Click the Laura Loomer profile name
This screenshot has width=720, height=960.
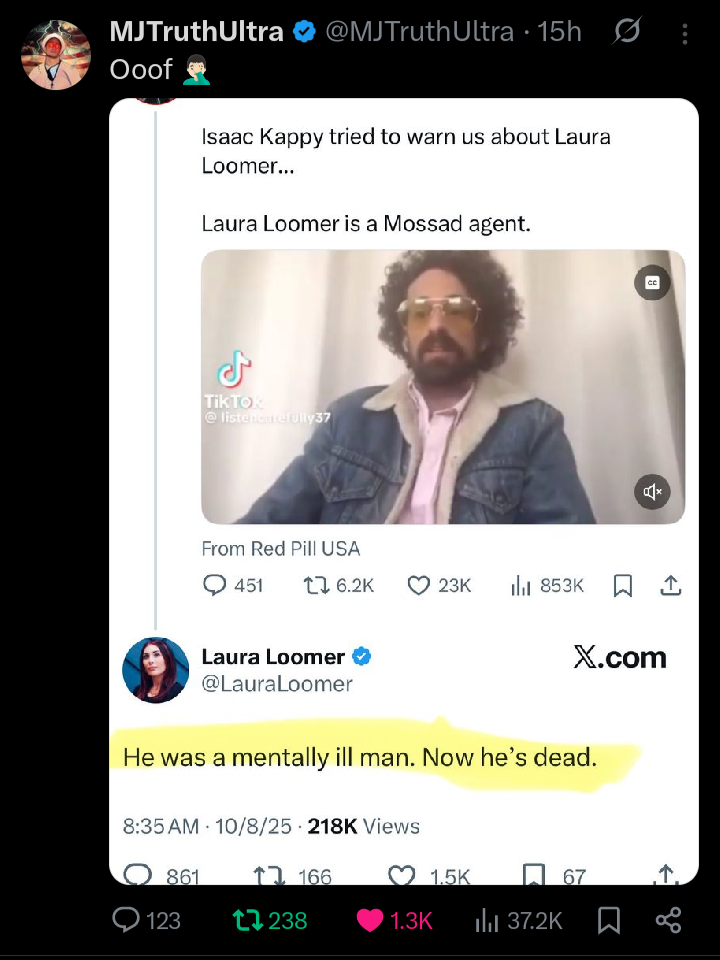[x=273, y=657]
